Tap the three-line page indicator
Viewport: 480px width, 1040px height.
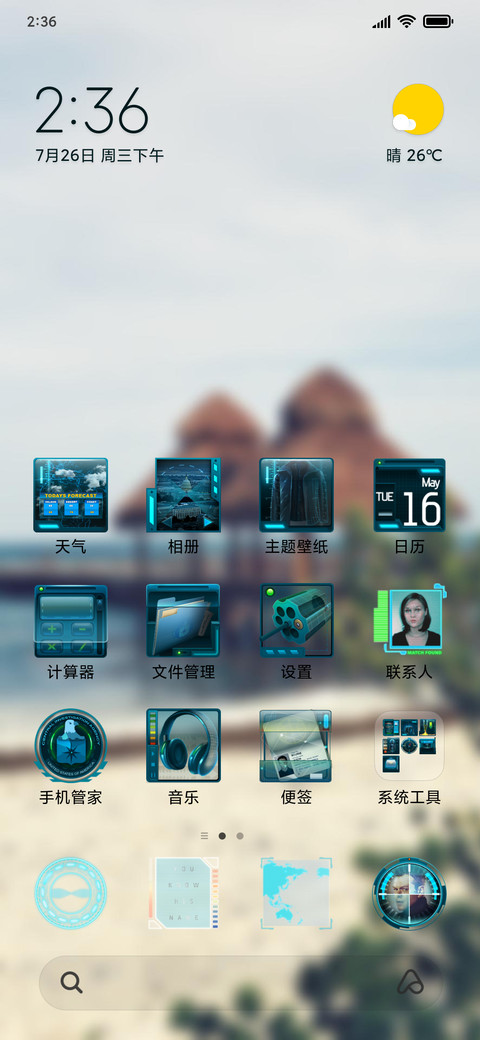pos(204,836)
